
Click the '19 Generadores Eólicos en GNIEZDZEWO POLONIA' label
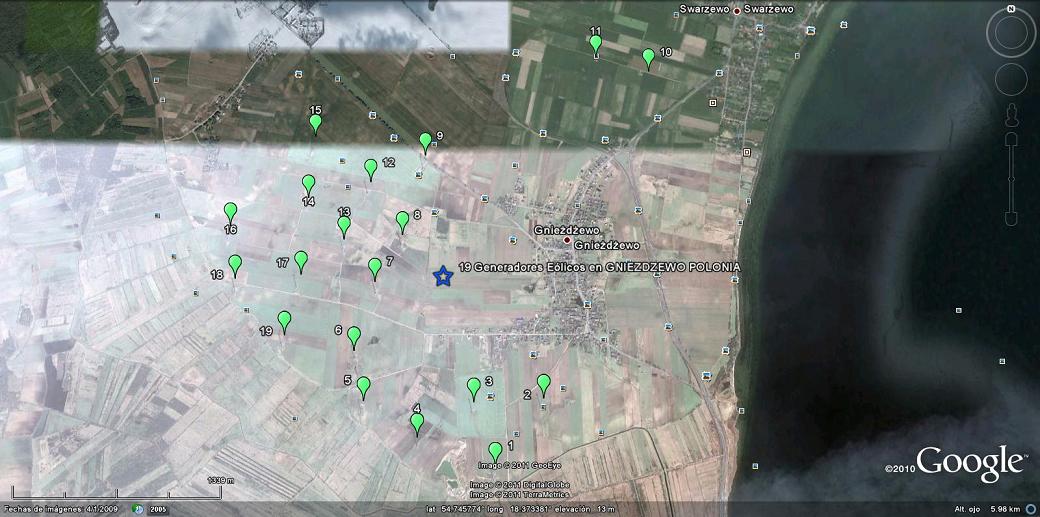pos(599,267)
